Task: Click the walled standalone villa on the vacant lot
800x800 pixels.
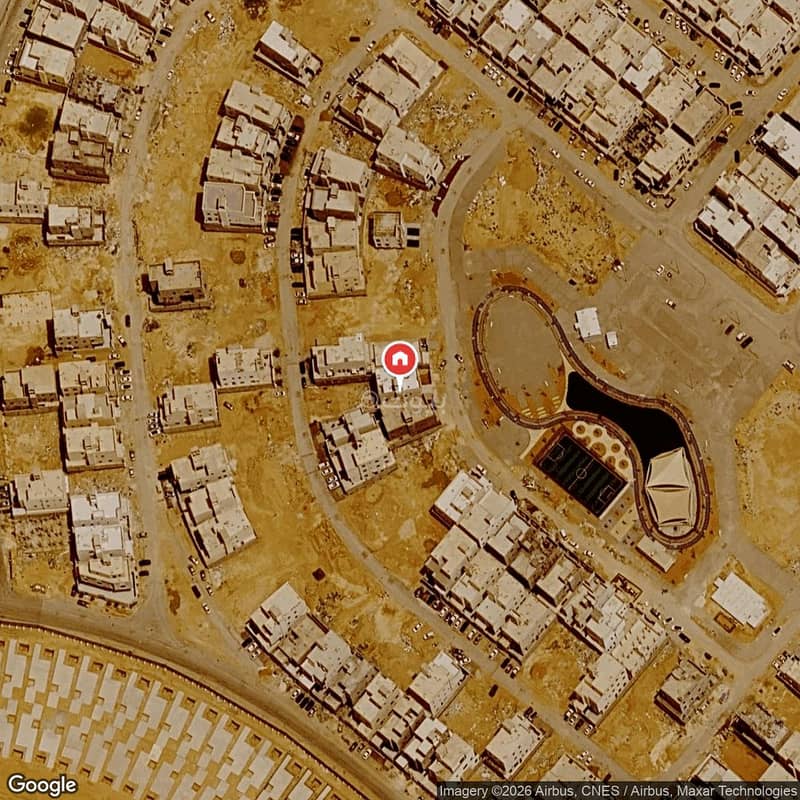Action: (x=177, y=285)
